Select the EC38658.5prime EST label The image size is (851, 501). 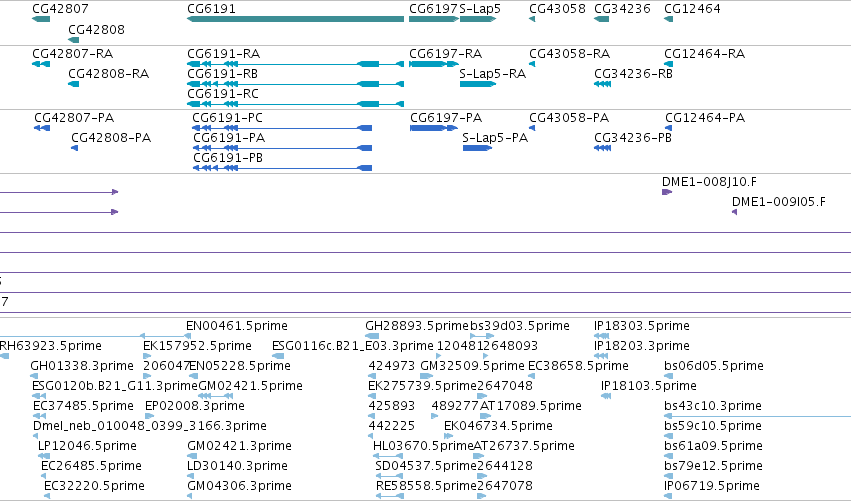pyautogui.click(x=579, y=366)
